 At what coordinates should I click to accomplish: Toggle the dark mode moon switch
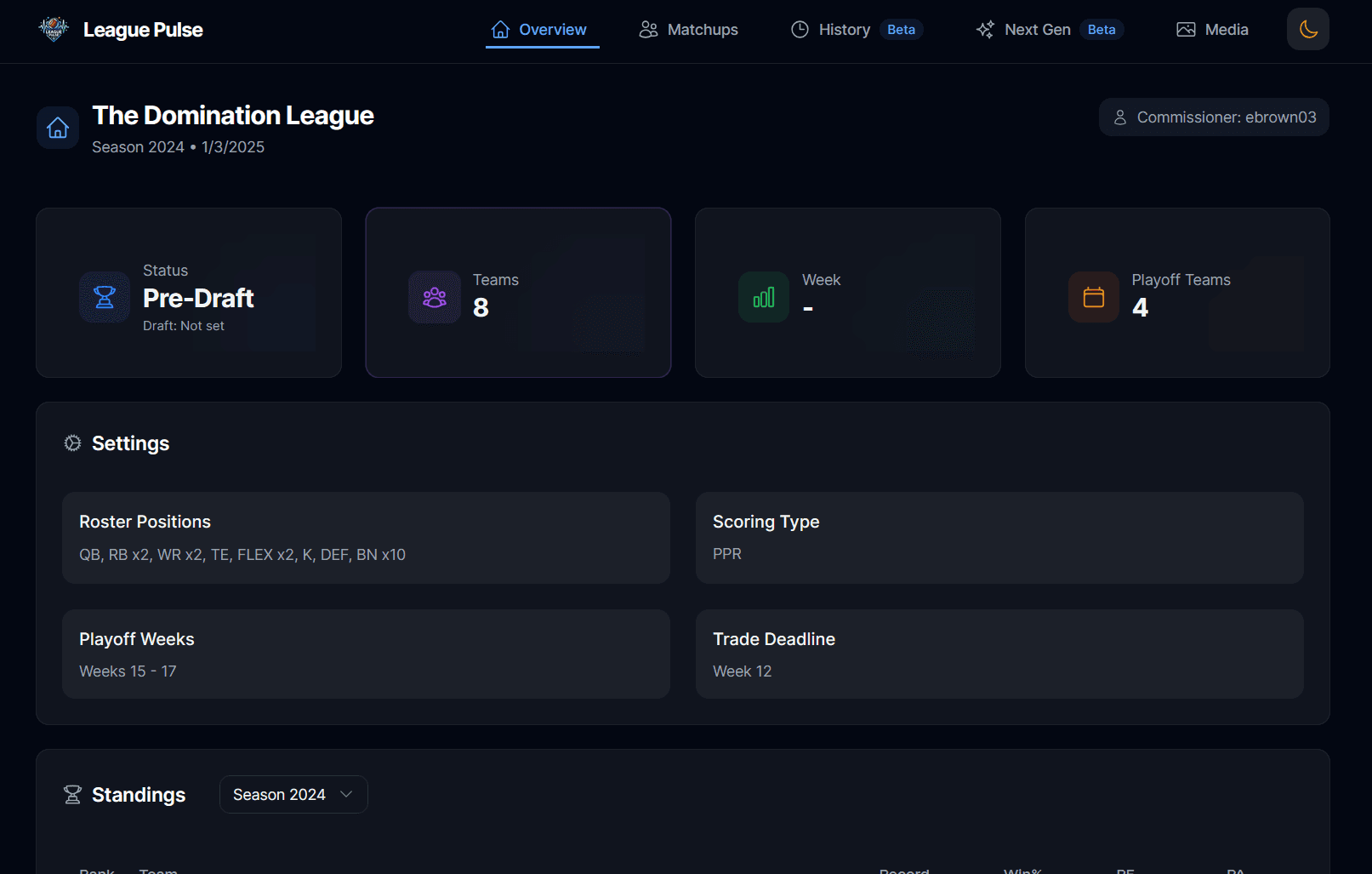1307,28
